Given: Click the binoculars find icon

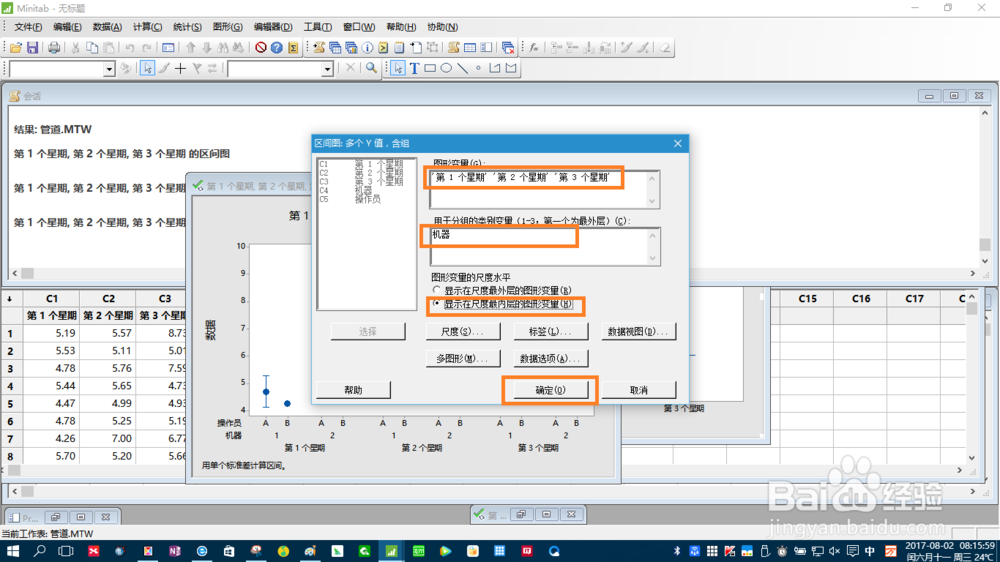Looking at the screenshot, I should tap(223, 48).
